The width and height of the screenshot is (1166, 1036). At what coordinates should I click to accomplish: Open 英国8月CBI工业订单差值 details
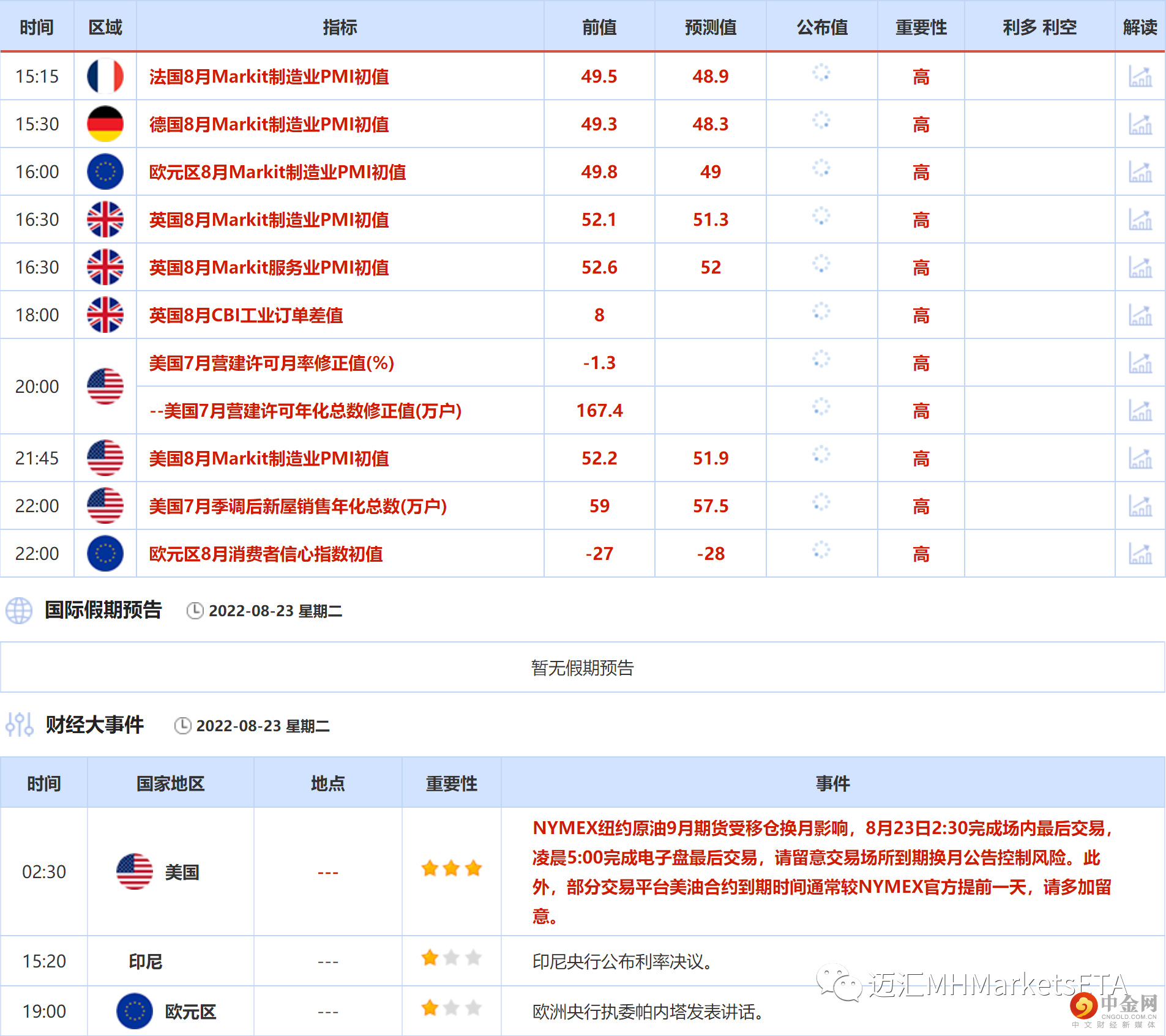(x=246, y=315)
